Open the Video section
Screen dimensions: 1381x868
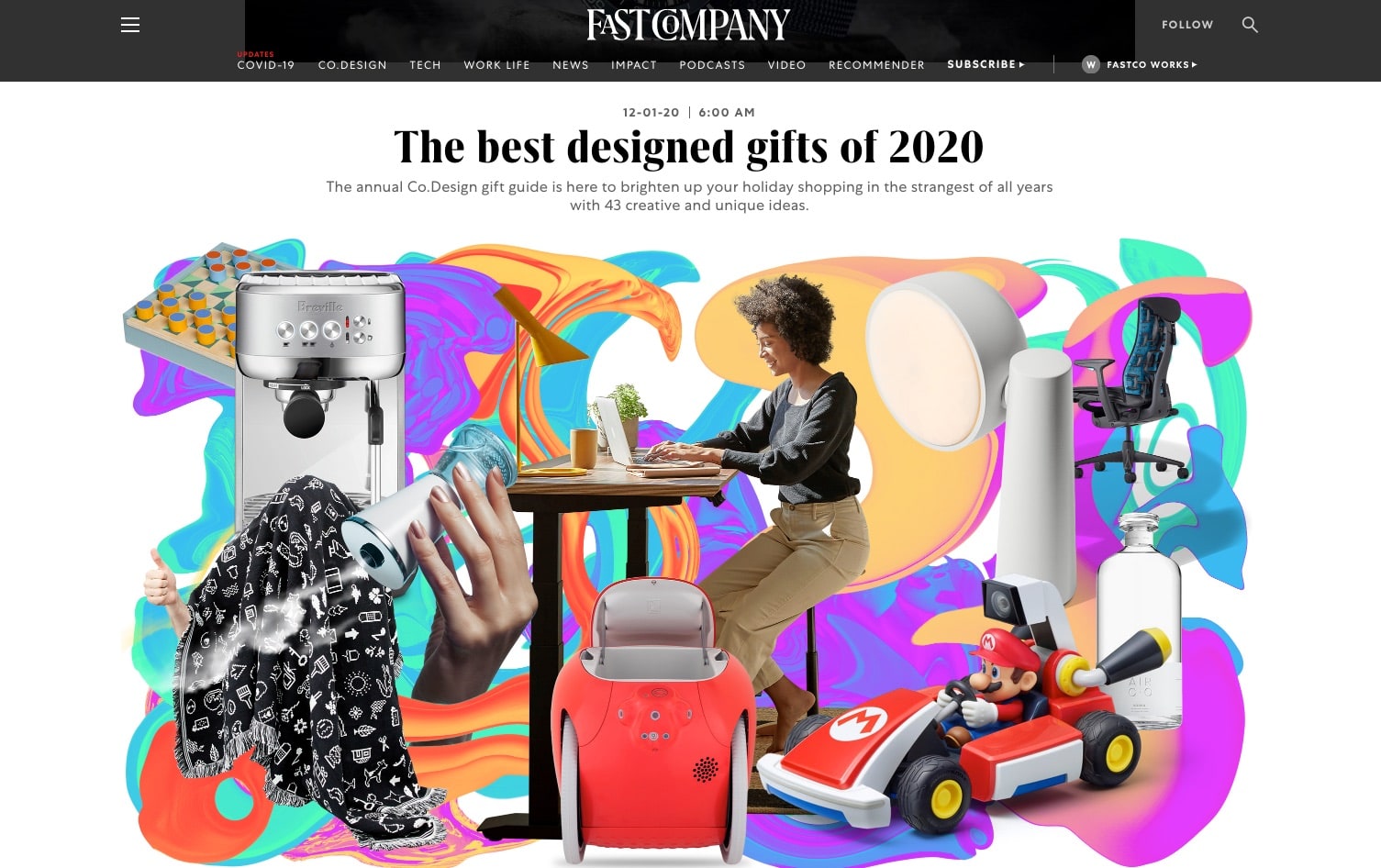(786, 65)
